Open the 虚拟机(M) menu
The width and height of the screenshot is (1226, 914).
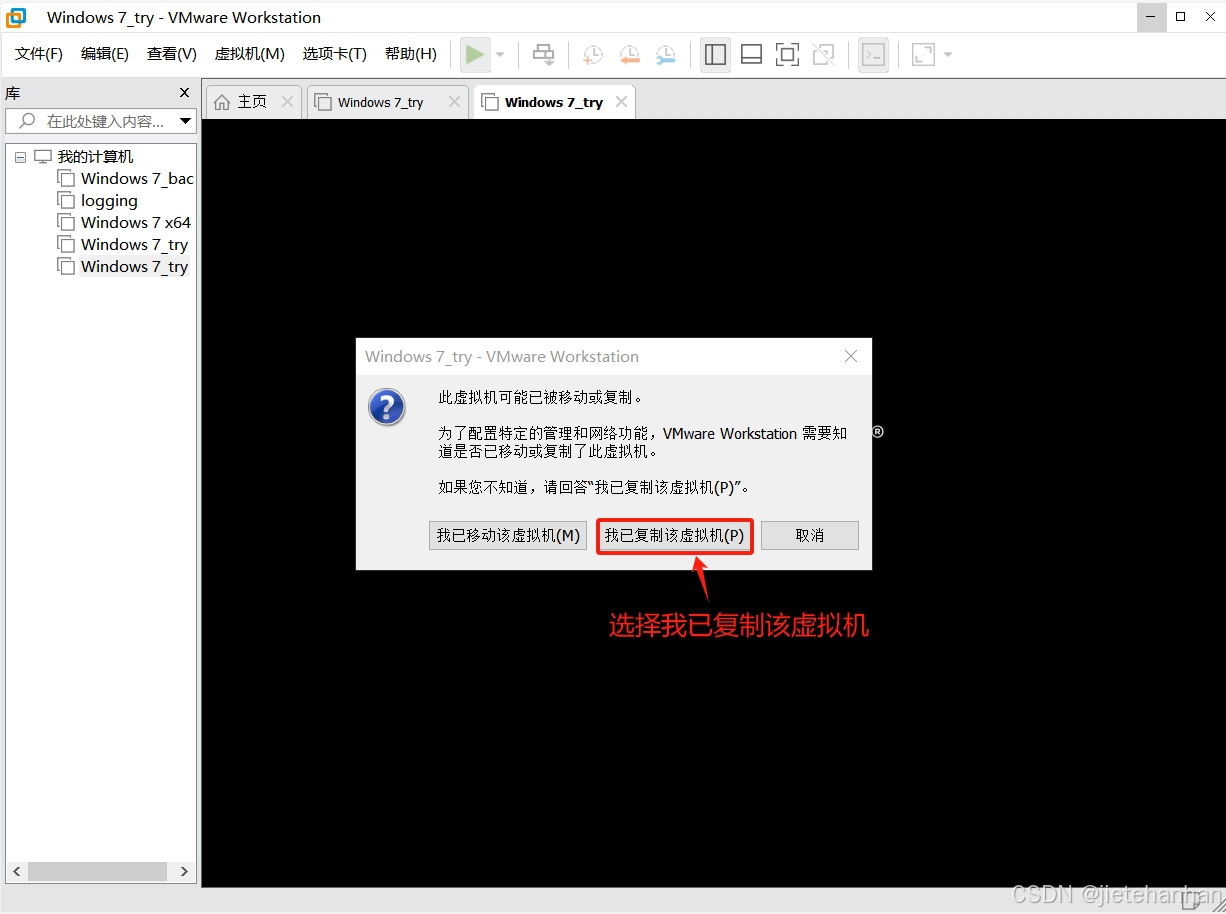(250, 54)
